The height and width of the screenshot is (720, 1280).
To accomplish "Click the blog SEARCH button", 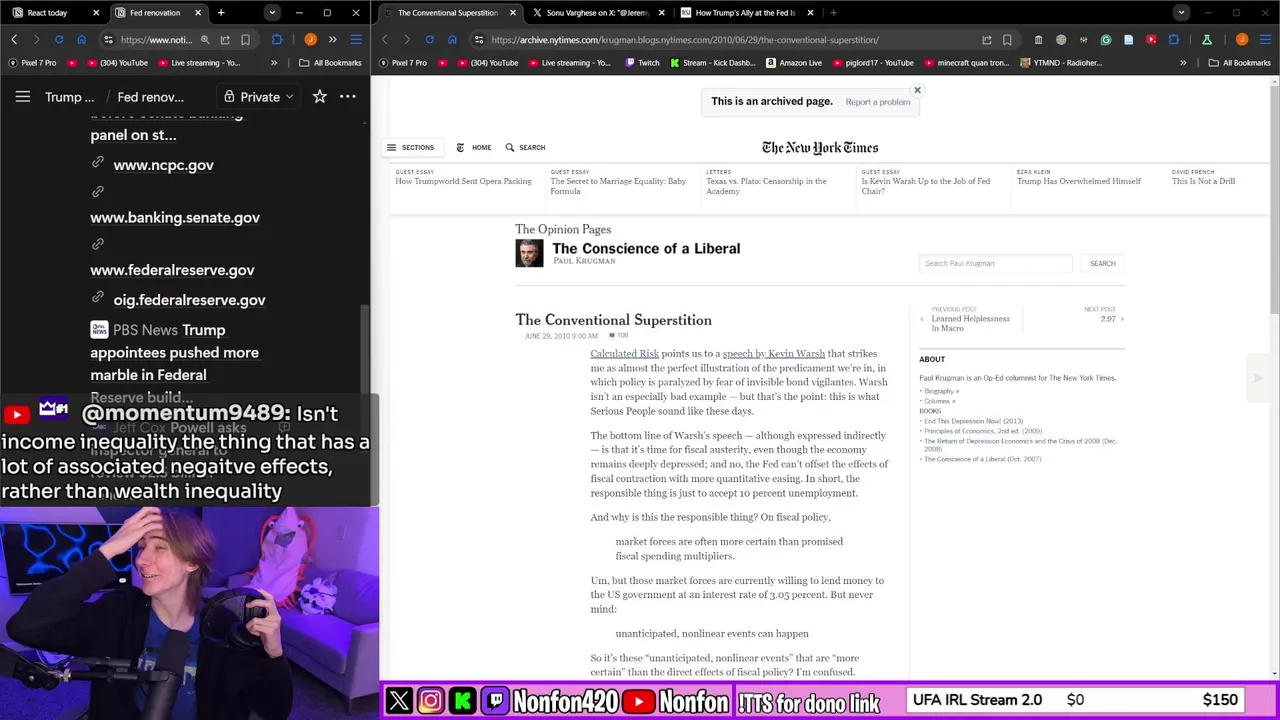I will pos(1102,263).
